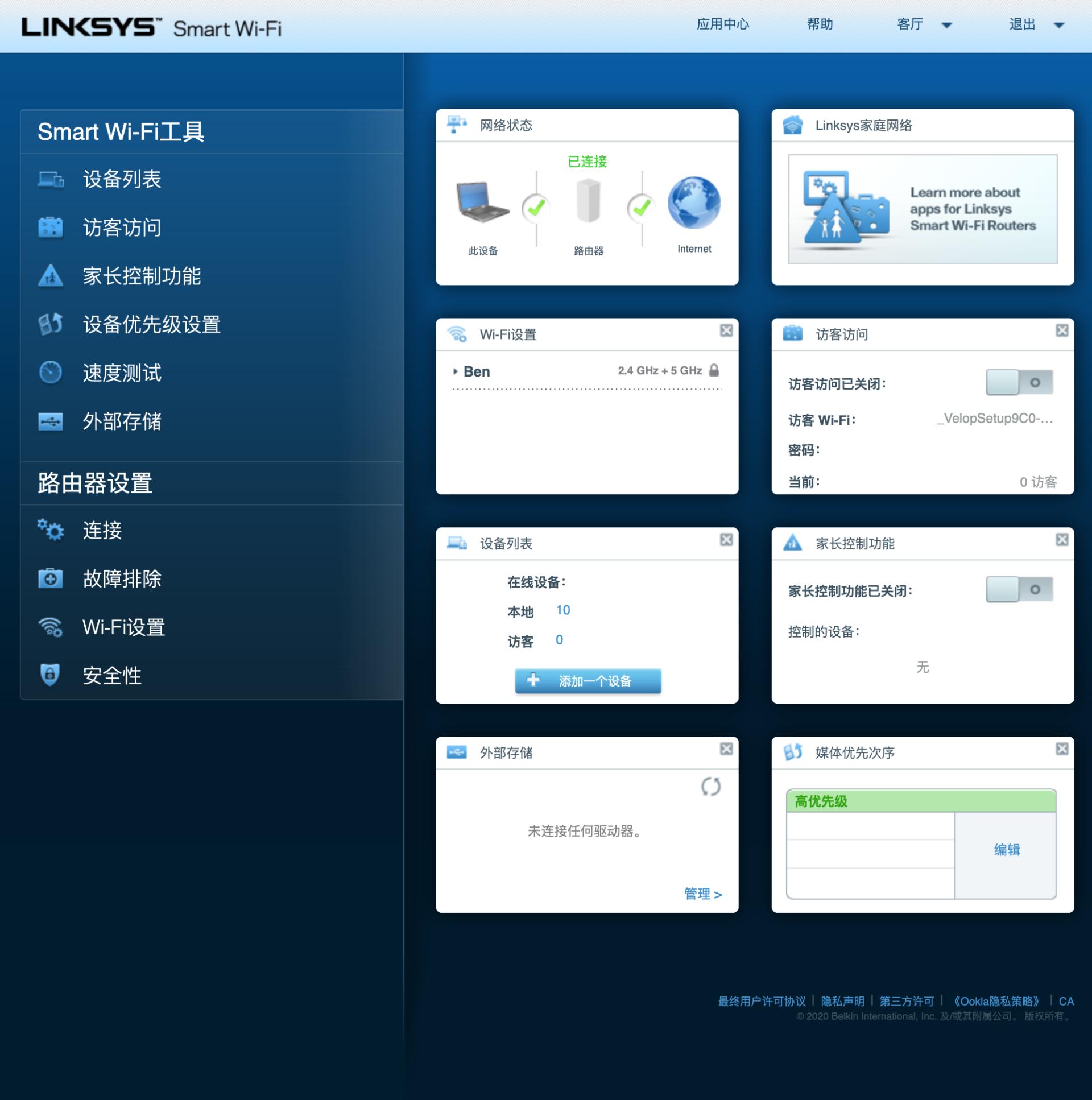Viewport: 1092px width, 1100px height.
Task: Click 帮助 in the top navigation
Action: pos(820,24)
